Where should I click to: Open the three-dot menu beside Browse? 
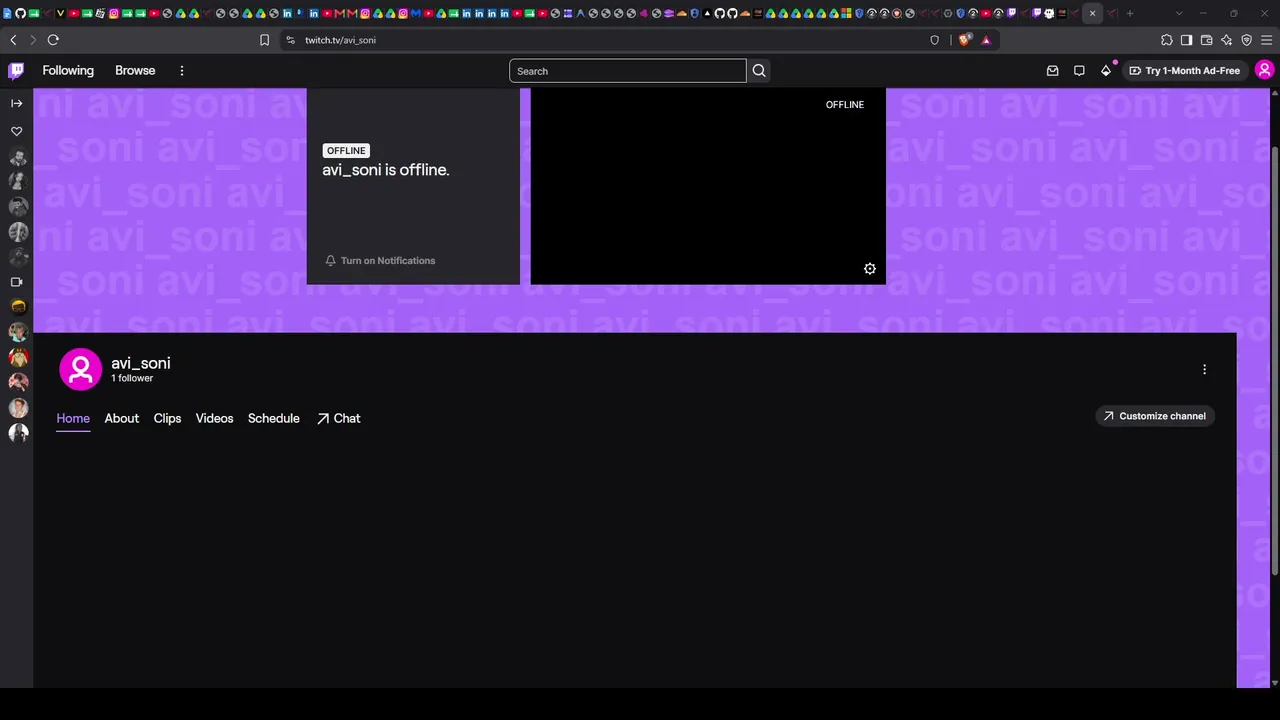[x=182, y=71]
